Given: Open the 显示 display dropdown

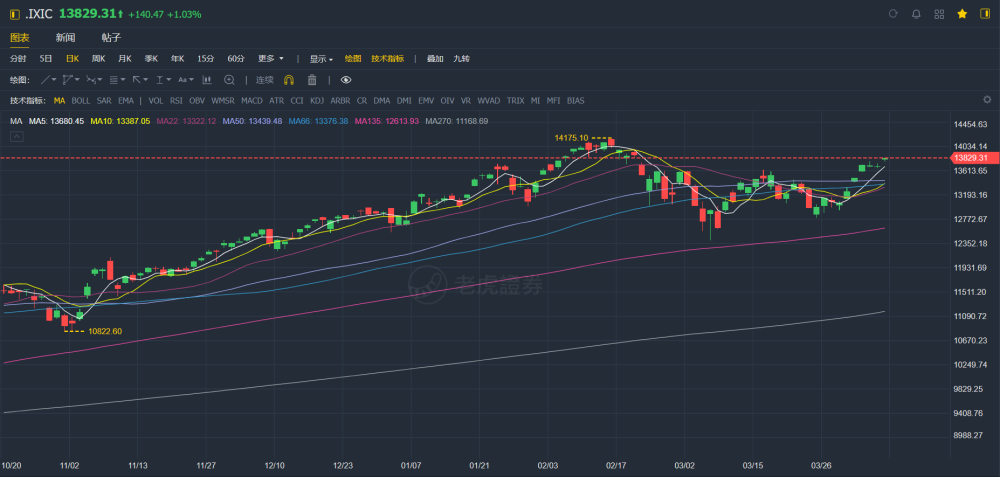Looking at the screenshot, I should 321,58.
